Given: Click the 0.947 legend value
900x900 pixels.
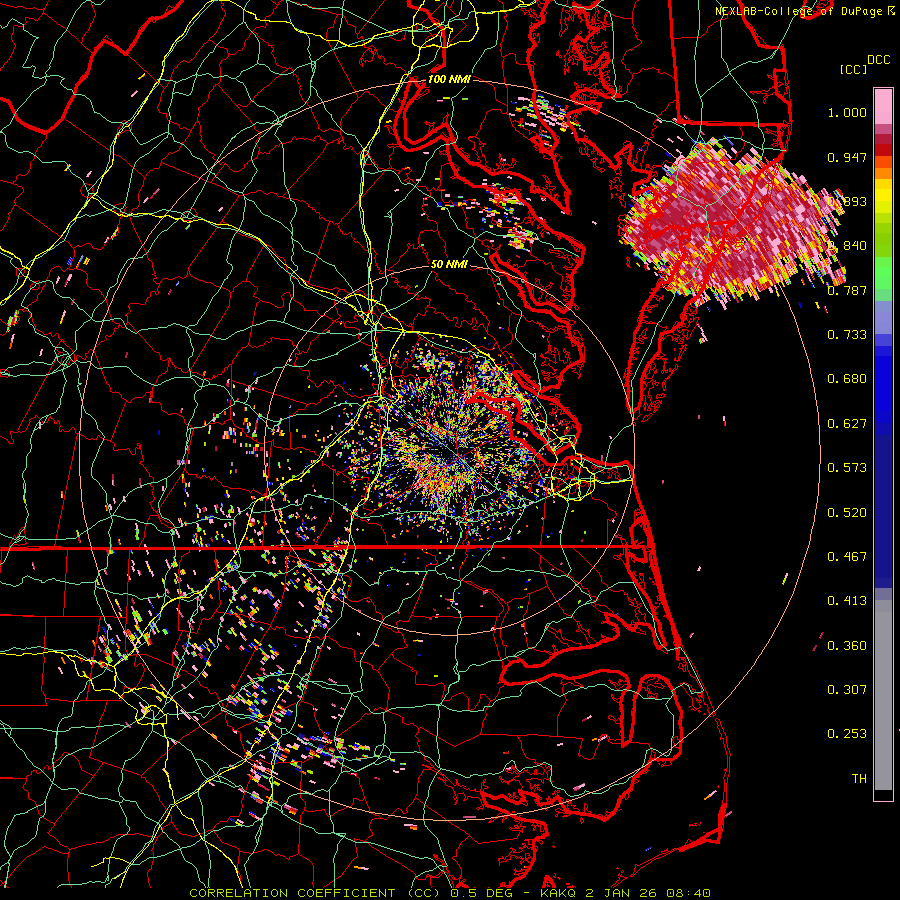Looking at the screenshot, I should [x=847, y=157].
